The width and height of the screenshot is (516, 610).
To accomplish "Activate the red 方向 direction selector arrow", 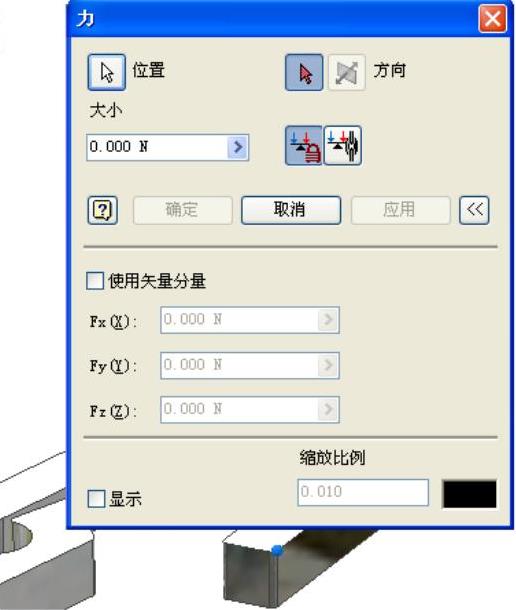I will pyautogui.click(x=304, y=73).
